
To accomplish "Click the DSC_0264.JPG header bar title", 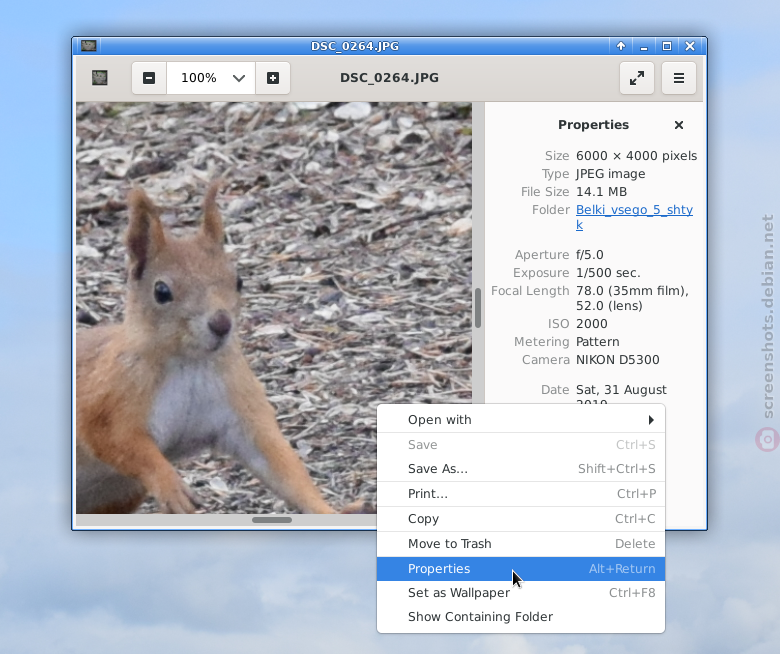I will tap(389, 78).
